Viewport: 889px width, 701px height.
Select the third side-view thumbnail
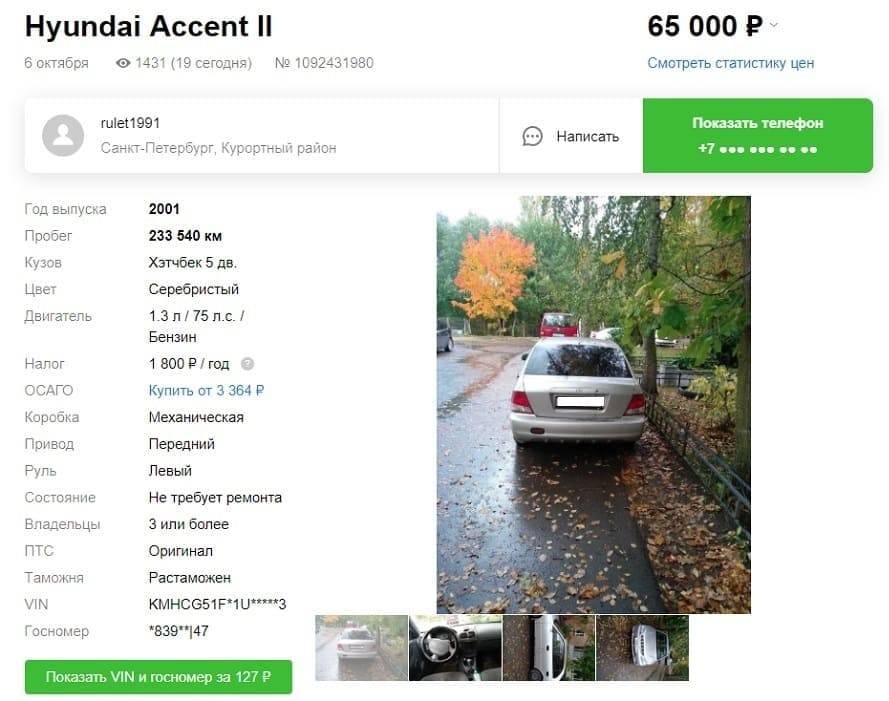(549, 648)
